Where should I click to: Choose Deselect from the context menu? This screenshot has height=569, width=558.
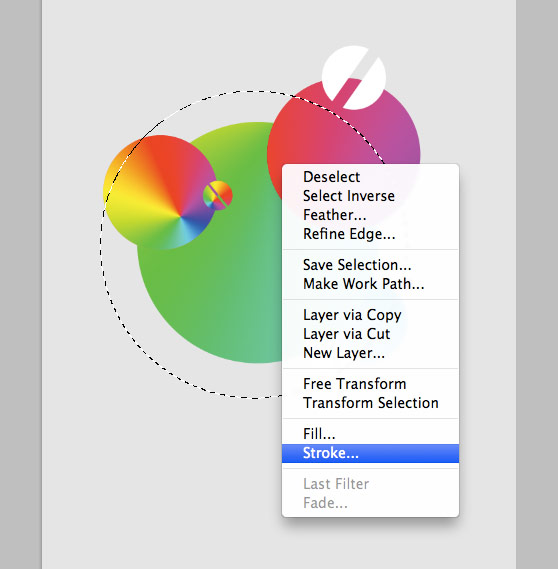click(370, 177)
